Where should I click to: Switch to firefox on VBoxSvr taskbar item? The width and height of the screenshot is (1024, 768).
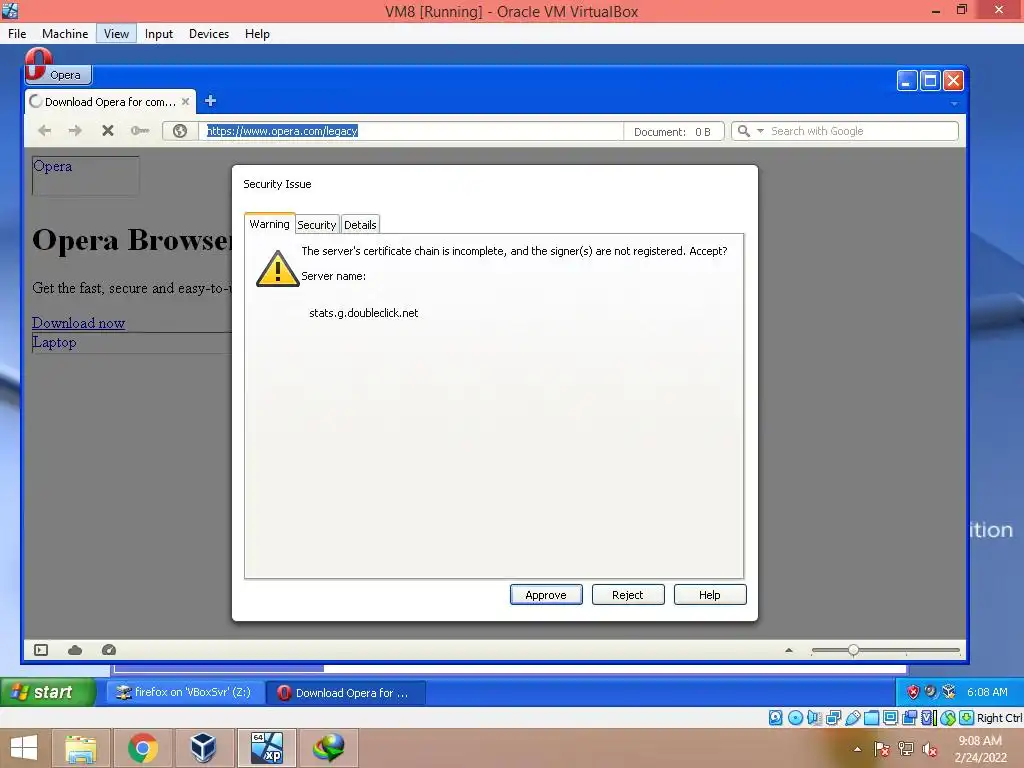(185, 692)
